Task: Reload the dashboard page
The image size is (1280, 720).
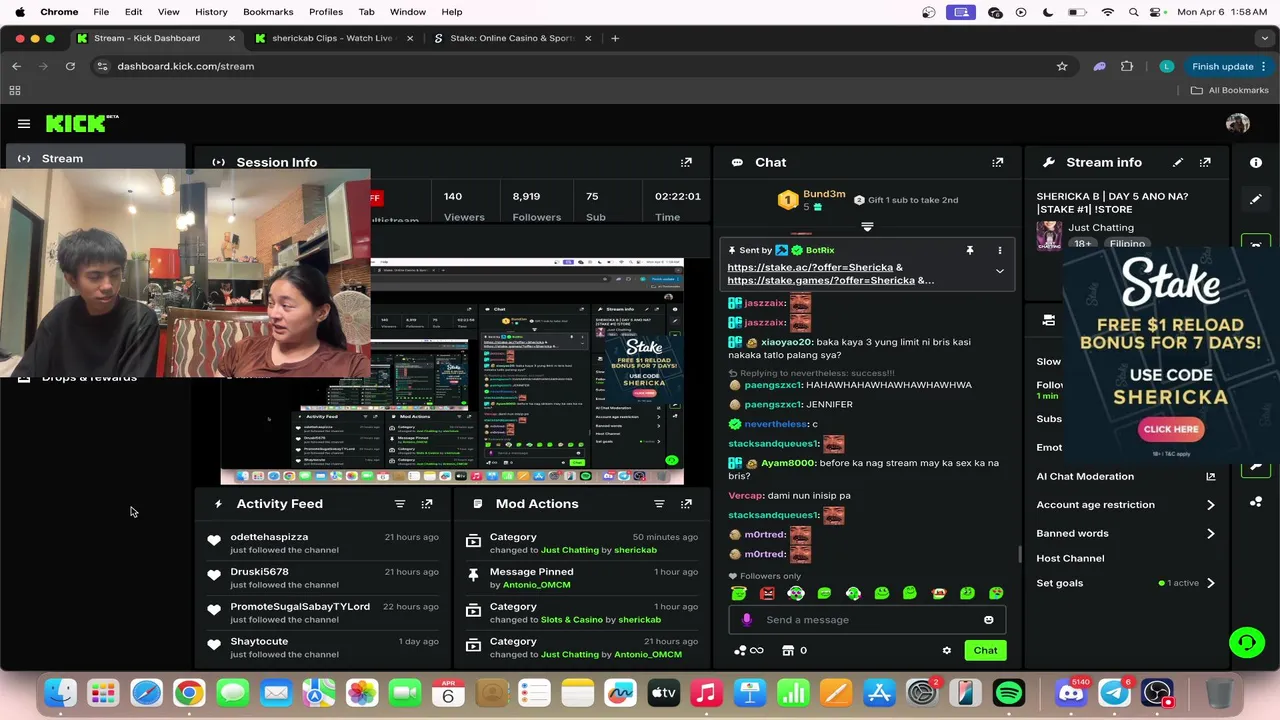Action: pyautogui.click(x=70, y=66)
